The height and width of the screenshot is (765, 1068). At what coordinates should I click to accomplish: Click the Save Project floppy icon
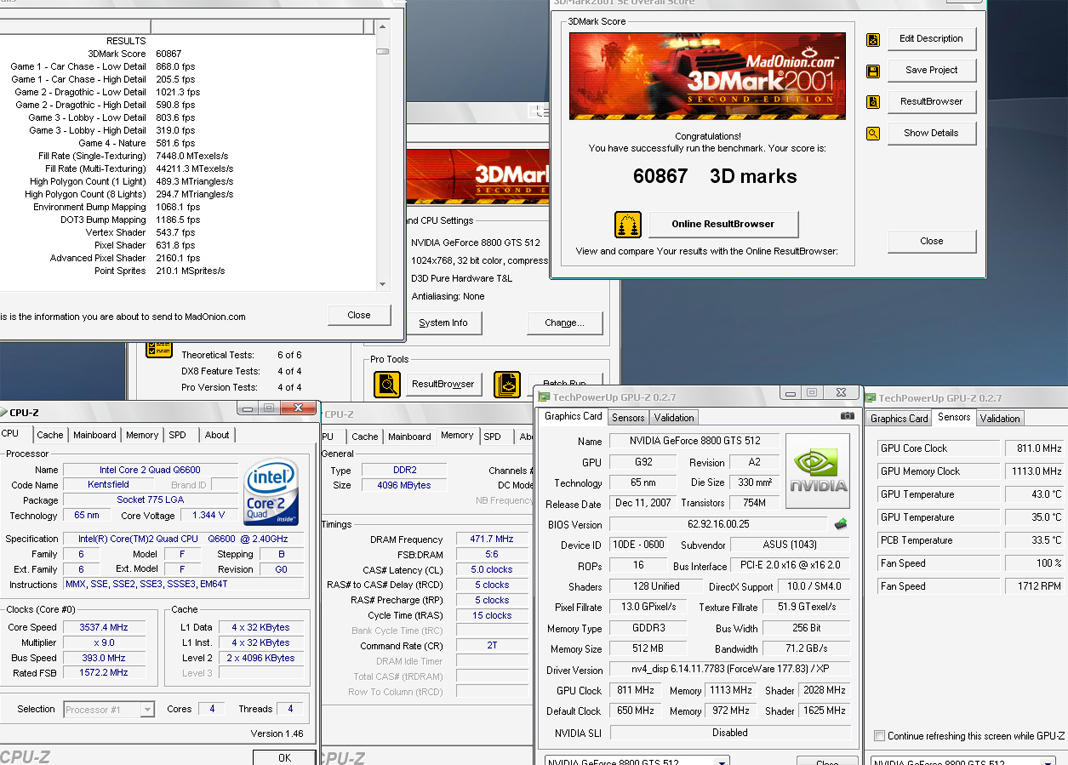(873, 71)
